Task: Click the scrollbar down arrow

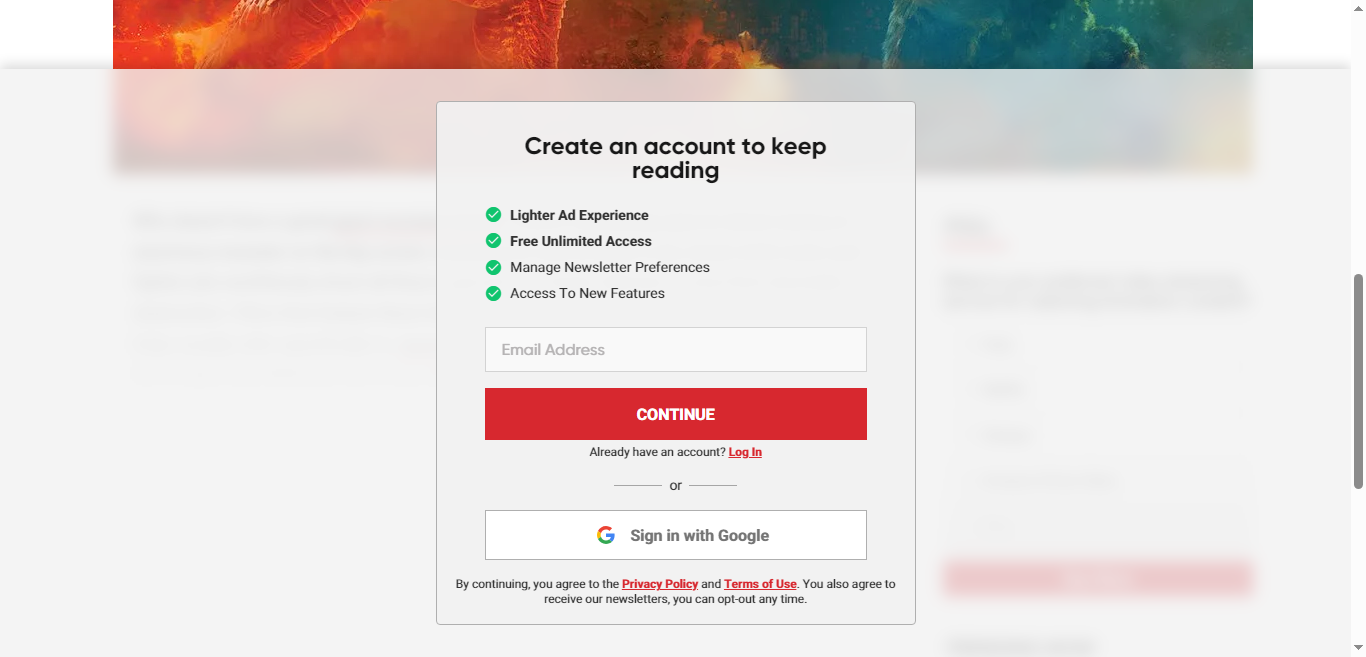Action: [x=1358, y=650]
